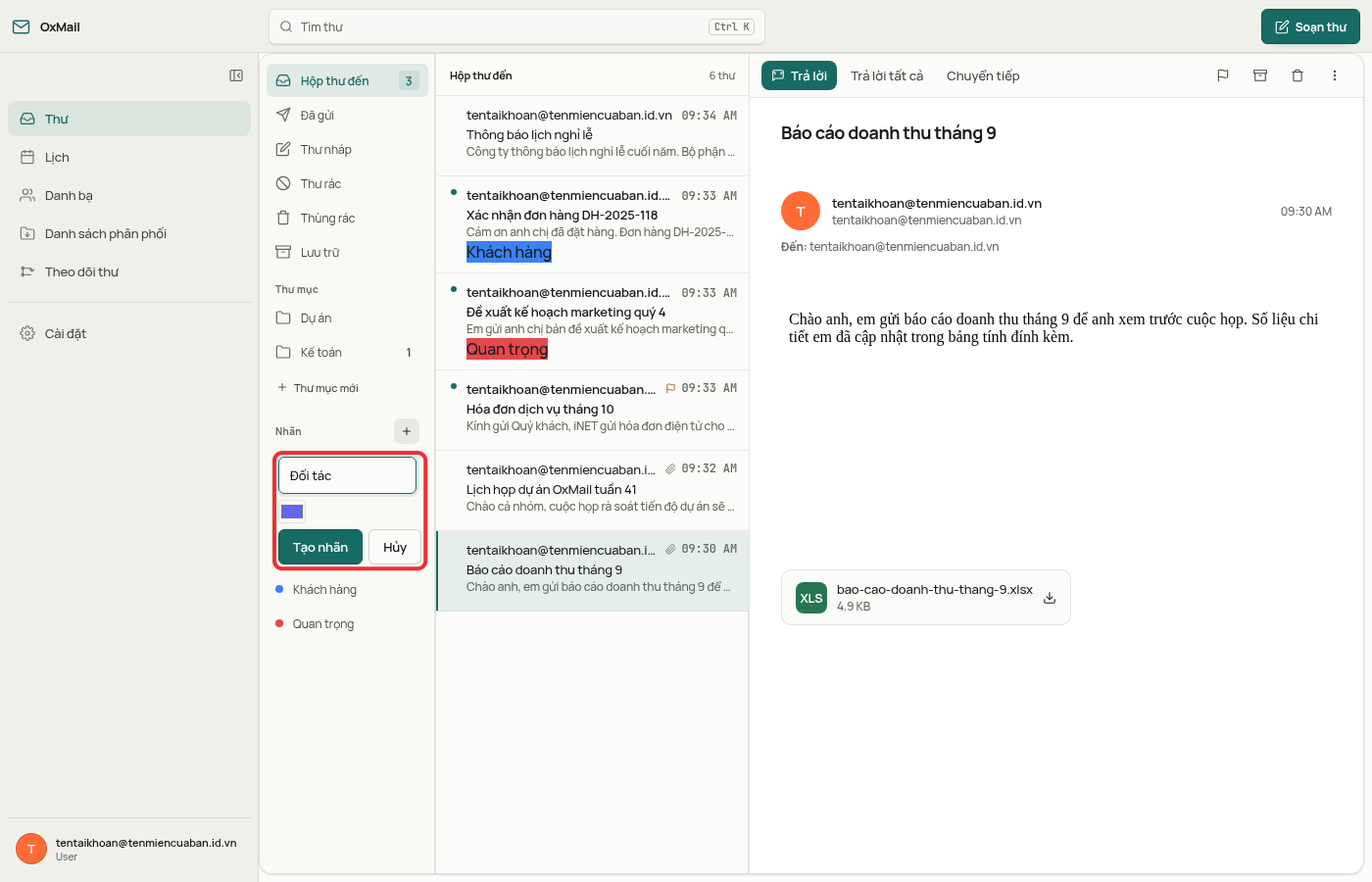1372x882 pixels.
Task: Open Theo dõi thư tracking
Action: coord(129,271)
